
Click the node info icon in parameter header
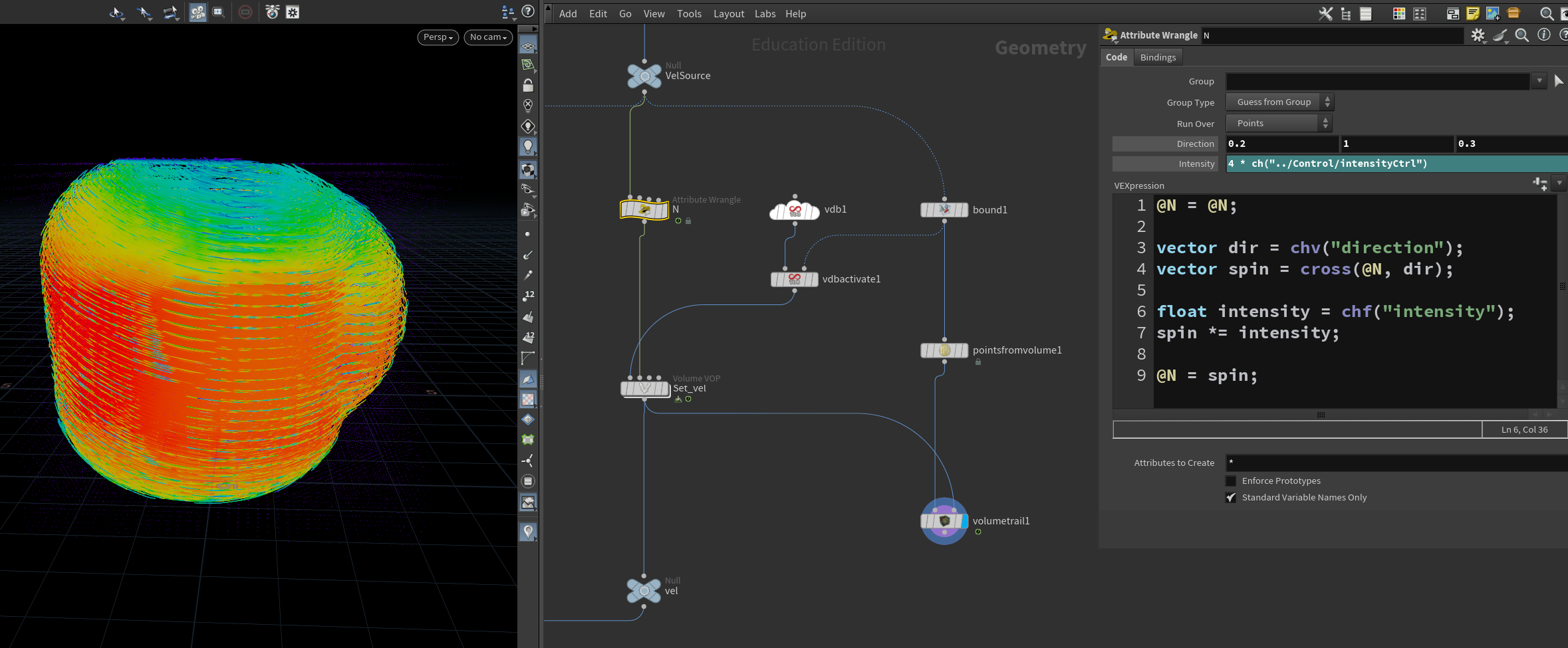coord(1544,35)
